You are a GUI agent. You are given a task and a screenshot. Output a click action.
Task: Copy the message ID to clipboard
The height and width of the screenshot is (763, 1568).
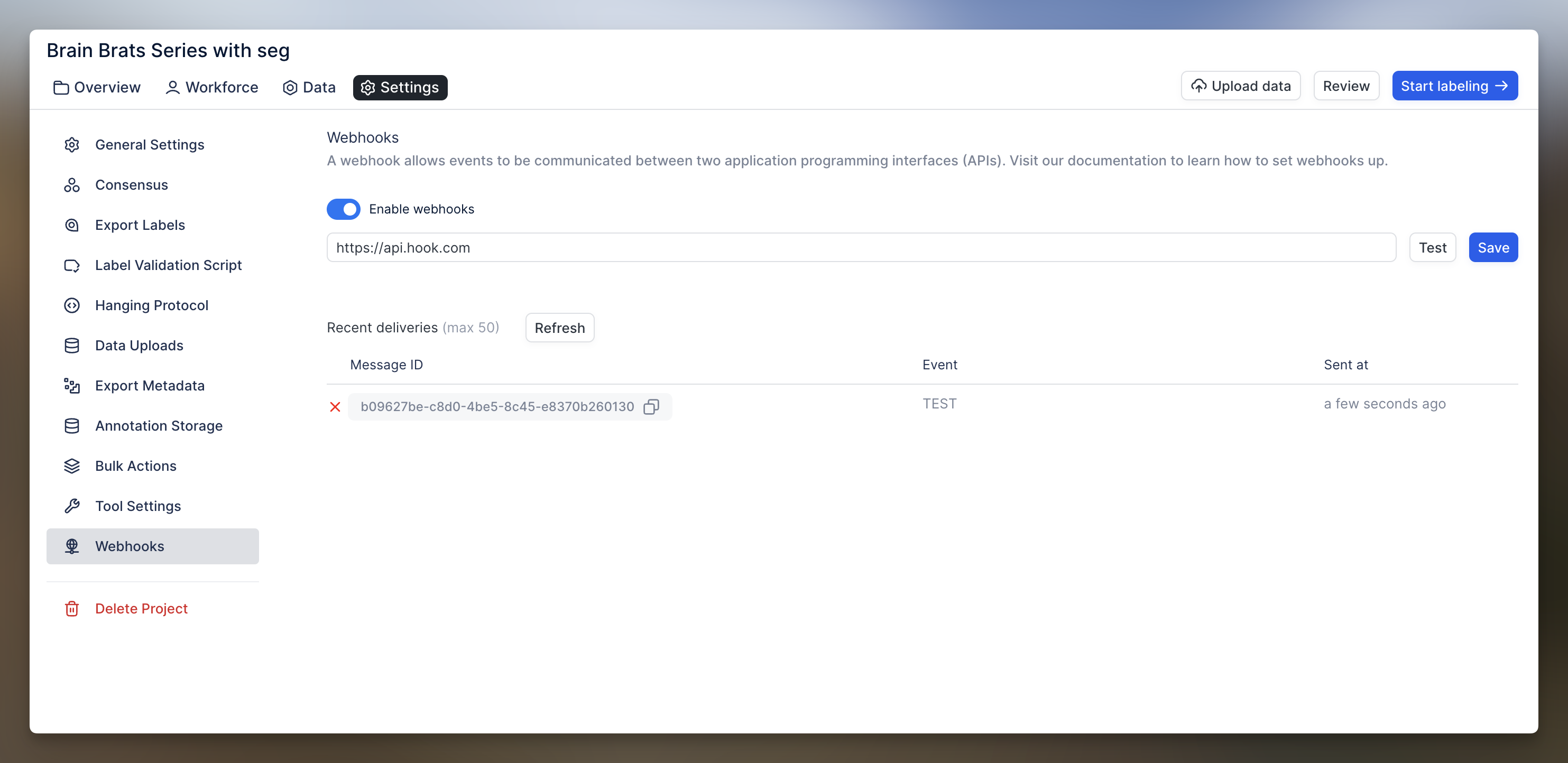point(651,406)
